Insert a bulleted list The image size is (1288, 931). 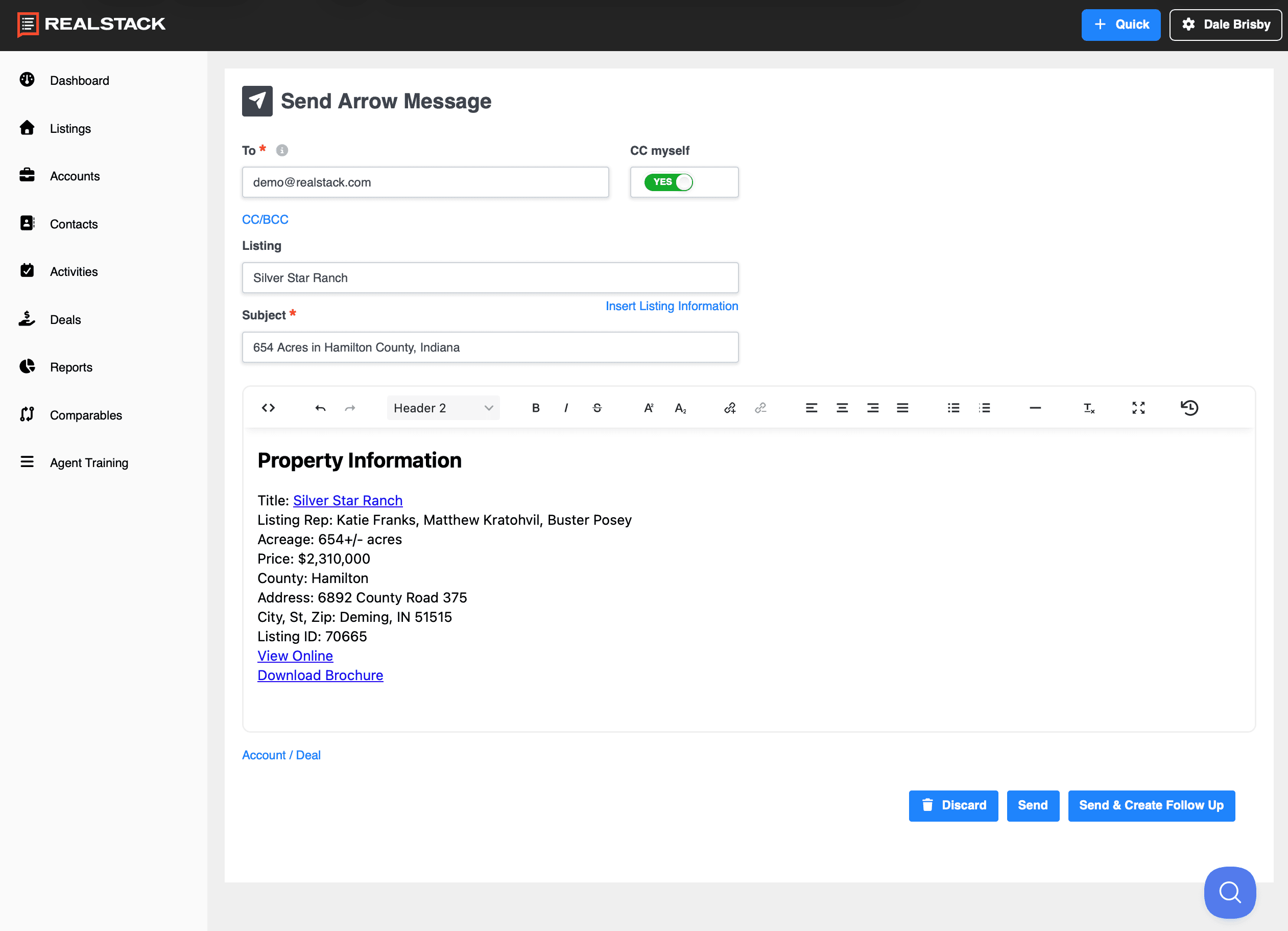[953, 408]
